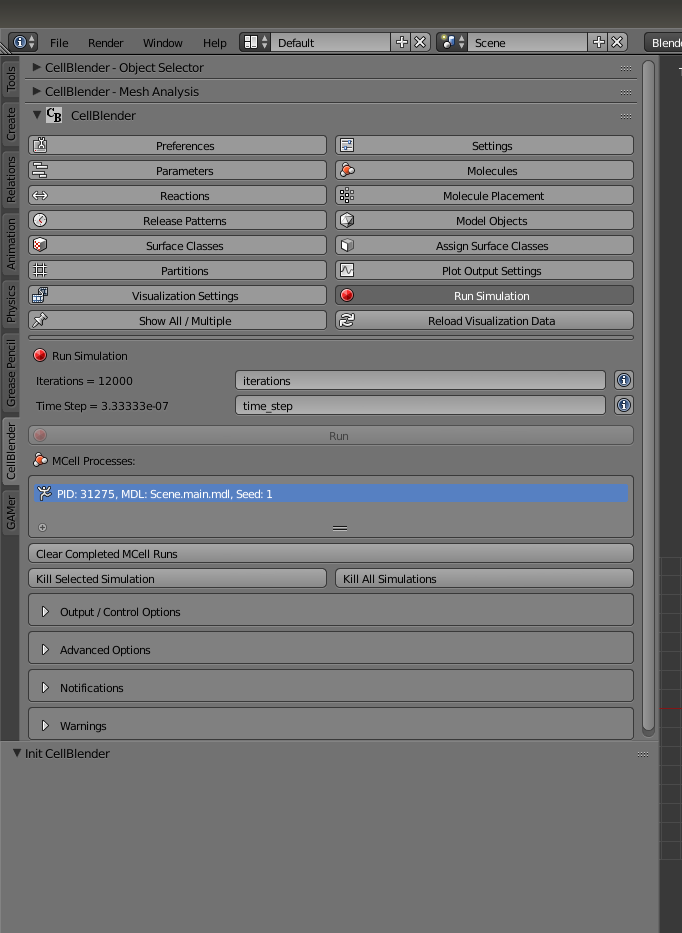Click the CB logo icon in CellBlender header

pyautogui.click(x=54, y=115)
